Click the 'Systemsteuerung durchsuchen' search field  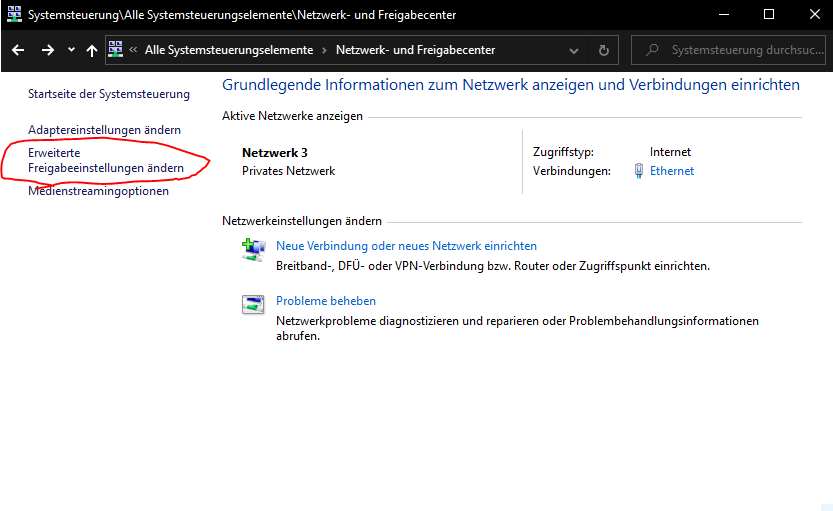[728, 50]
